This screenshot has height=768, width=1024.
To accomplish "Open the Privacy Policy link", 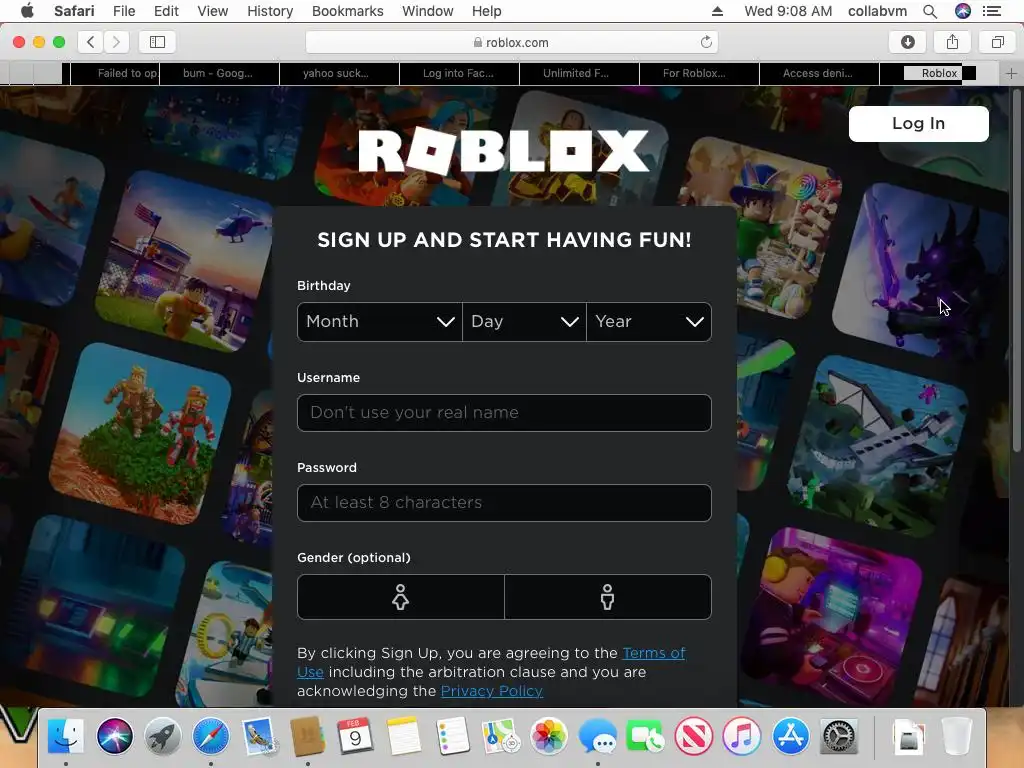I will (492, 691).
